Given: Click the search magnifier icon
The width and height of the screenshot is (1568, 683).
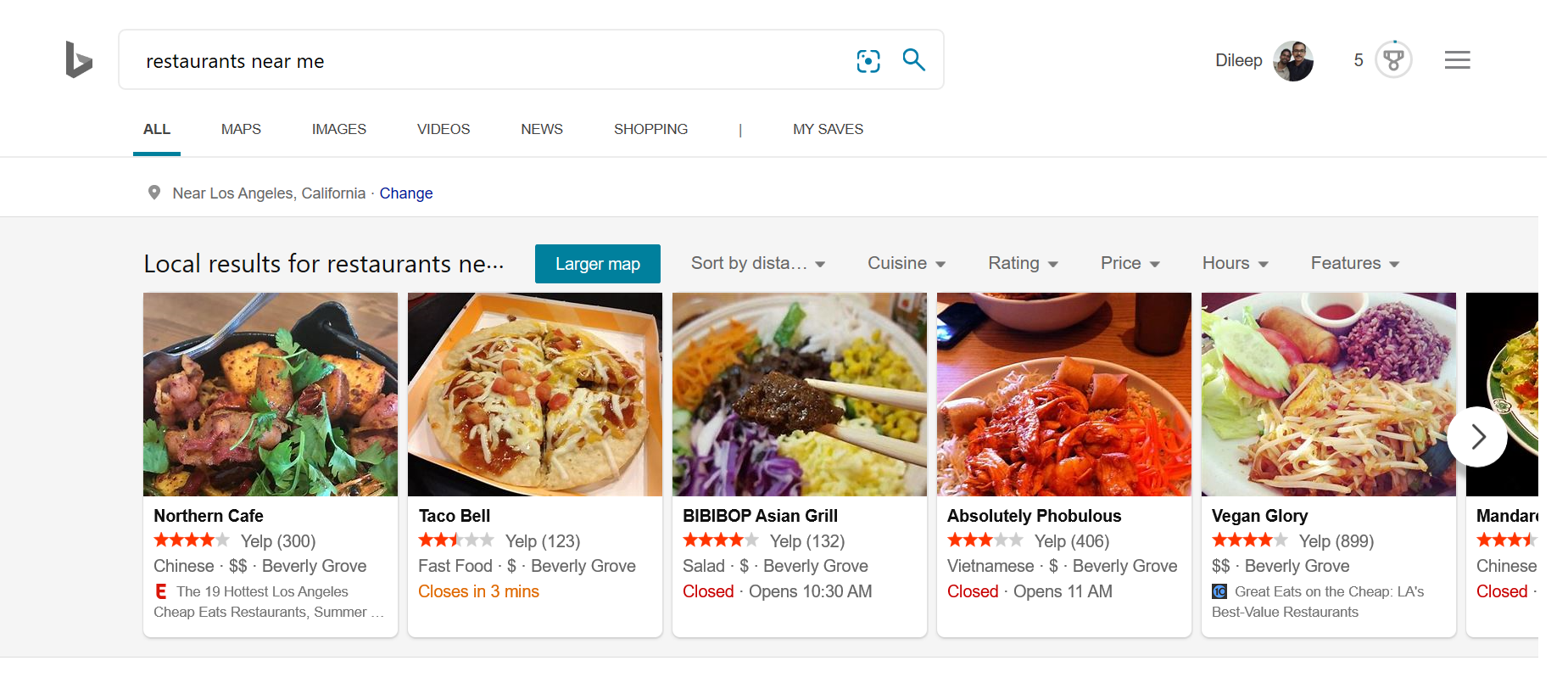Looking at the screenshot, I should tap(913, 60).
